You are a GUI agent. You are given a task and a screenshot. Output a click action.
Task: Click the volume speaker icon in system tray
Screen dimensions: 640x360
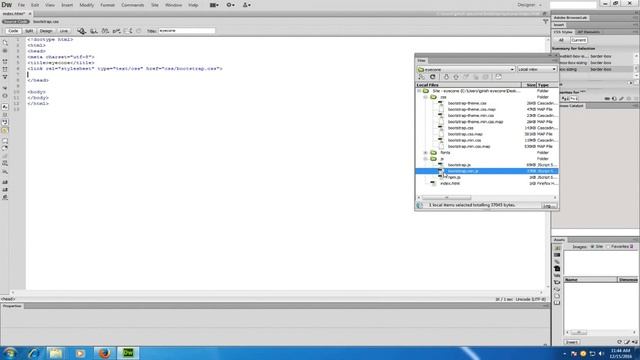pos(601,353)
